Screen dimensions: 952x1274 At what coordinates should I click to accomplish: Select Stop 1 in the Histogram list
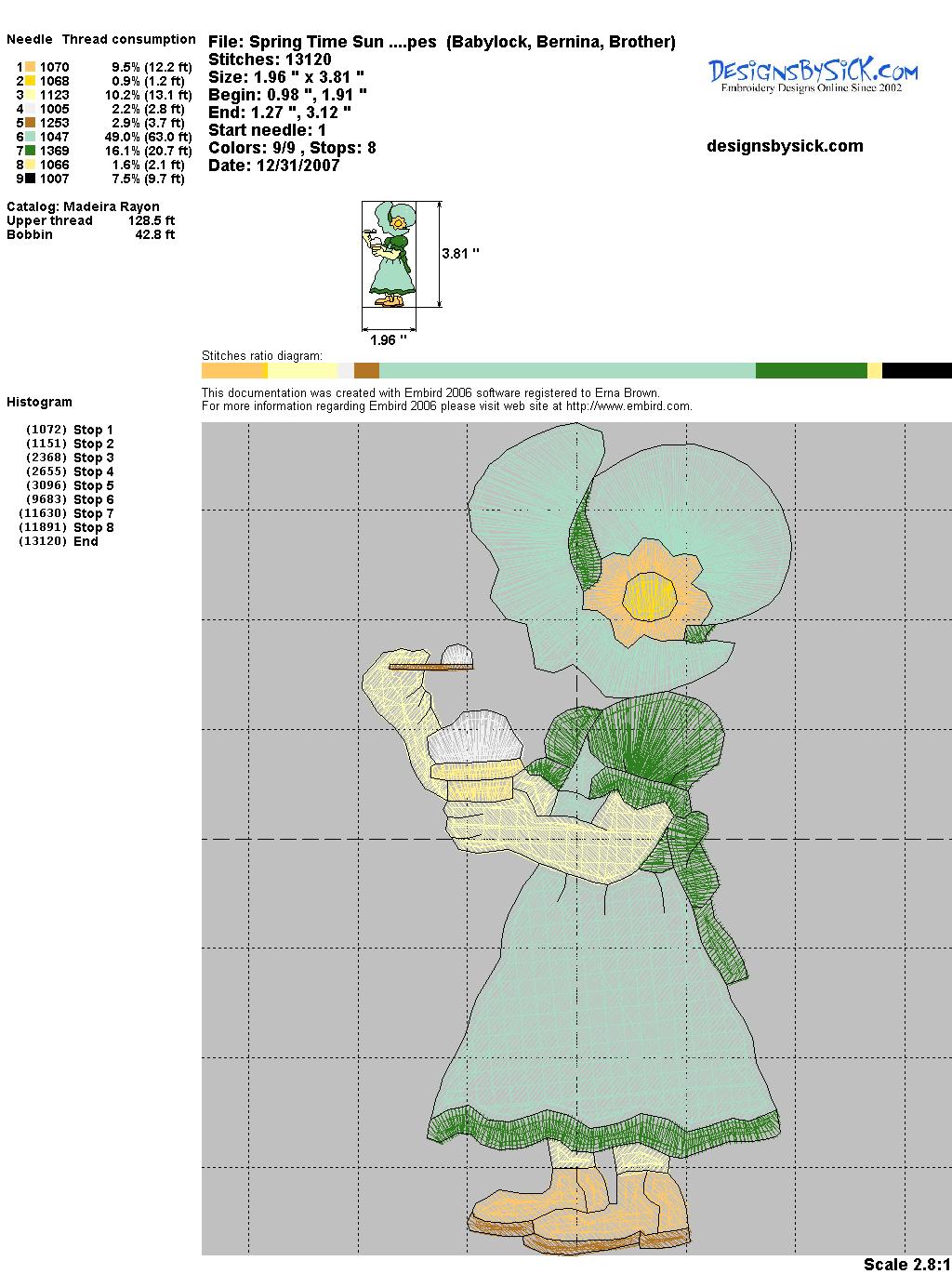(93, 430)
